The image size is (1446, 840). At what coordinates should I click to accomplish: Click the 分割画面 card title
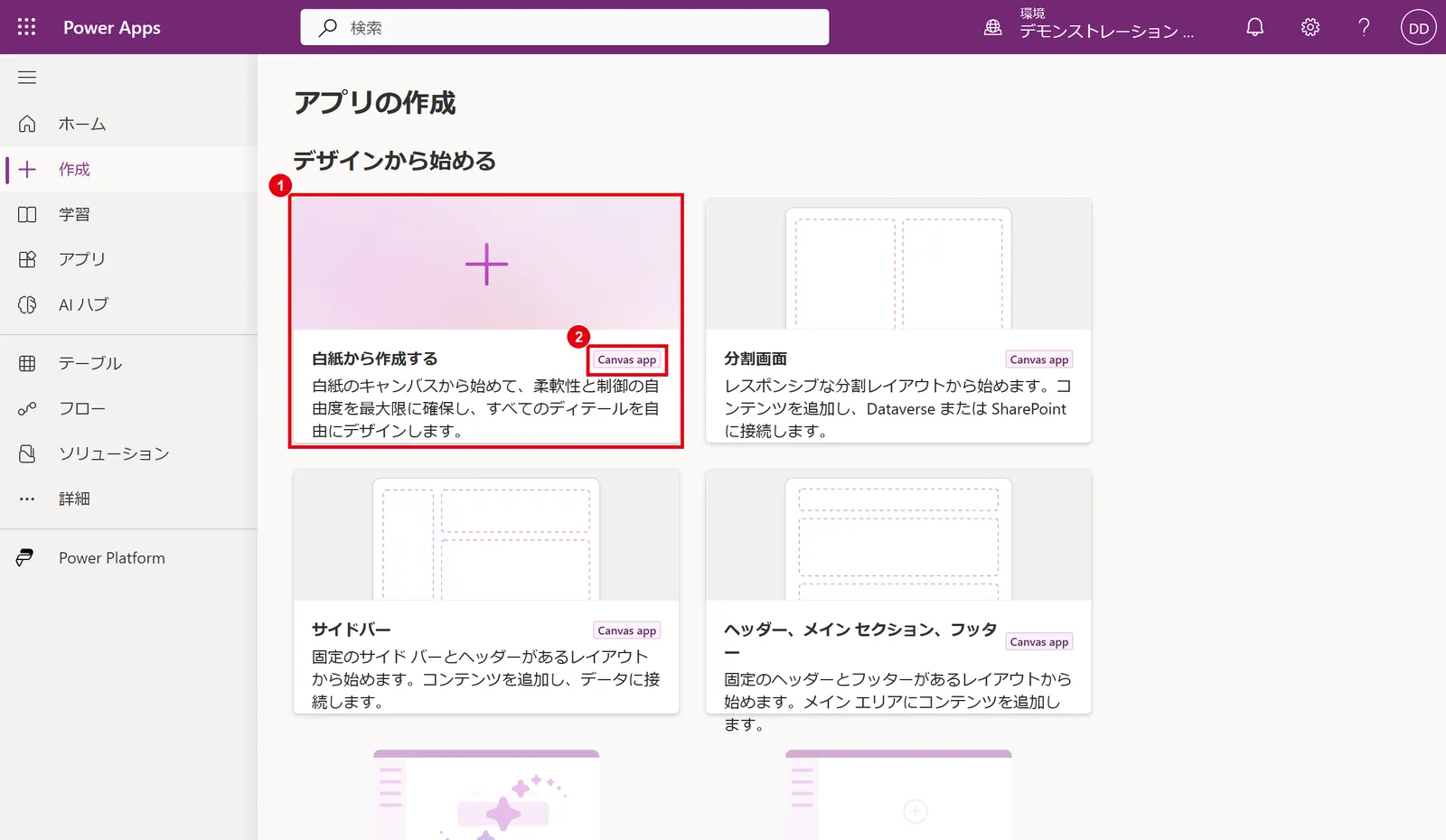[756, 359]
